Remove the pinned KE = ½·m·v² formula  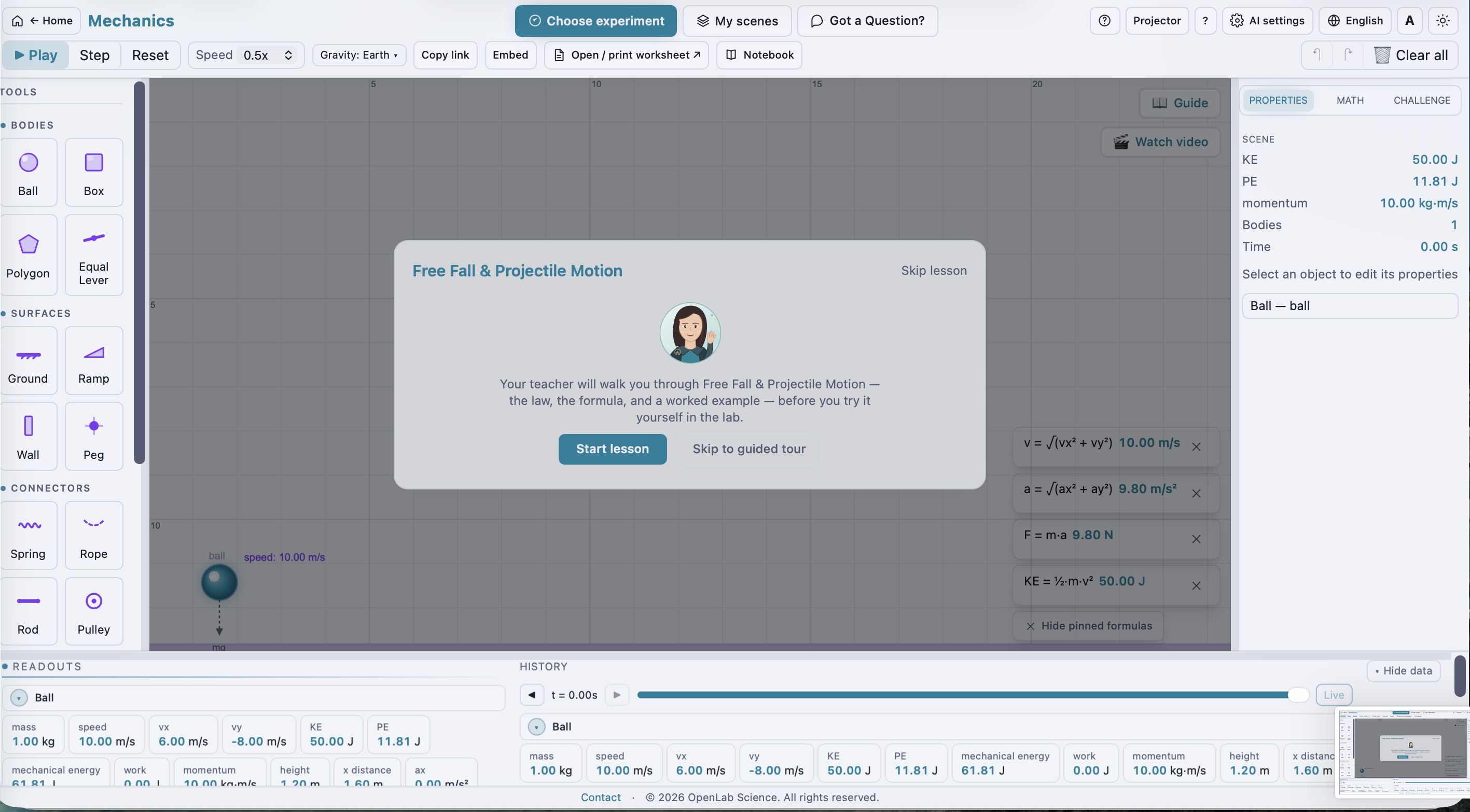point(1196,585)
